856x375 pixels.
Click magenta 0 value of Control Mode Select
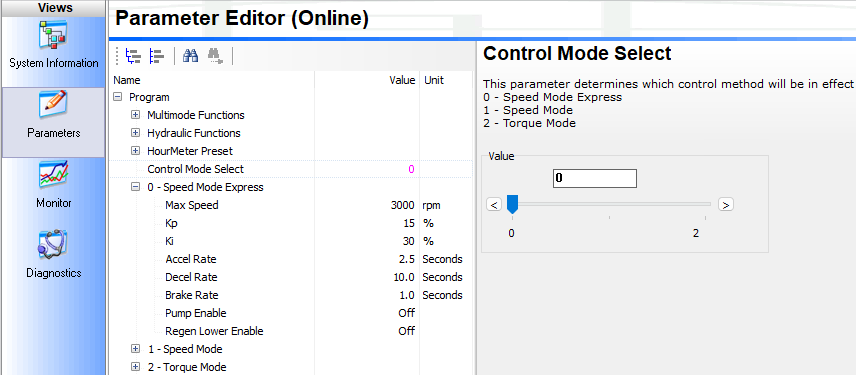tap(412, 169)
